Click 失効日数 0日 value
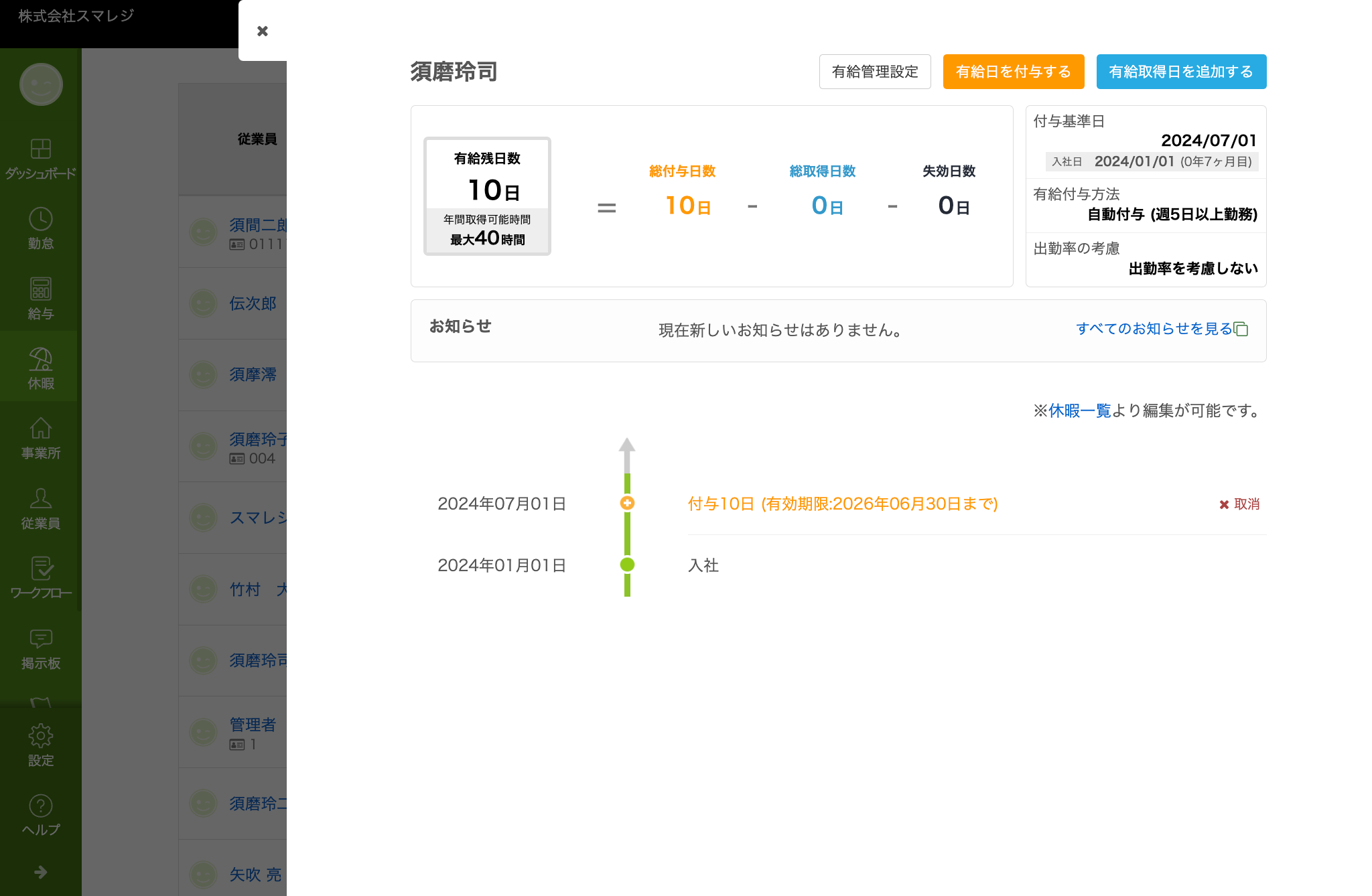Screen dimensions: 1372x896 (953, 206)
